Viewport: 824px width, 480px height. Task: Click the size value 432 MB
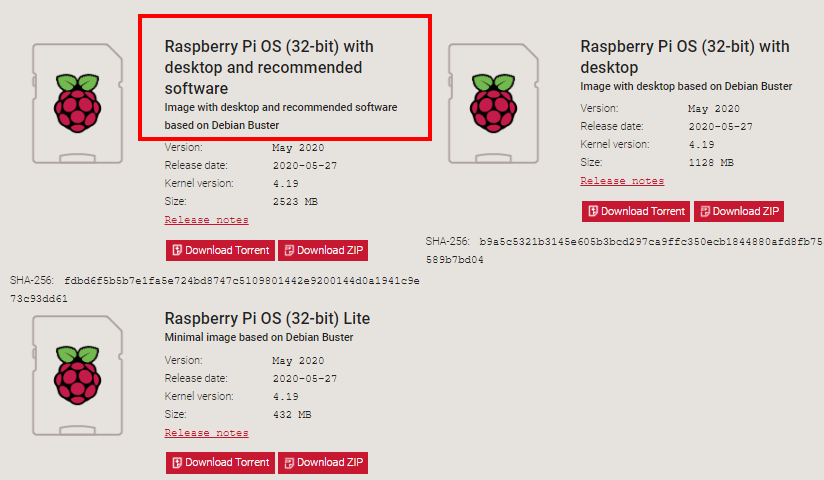(292, 415)
